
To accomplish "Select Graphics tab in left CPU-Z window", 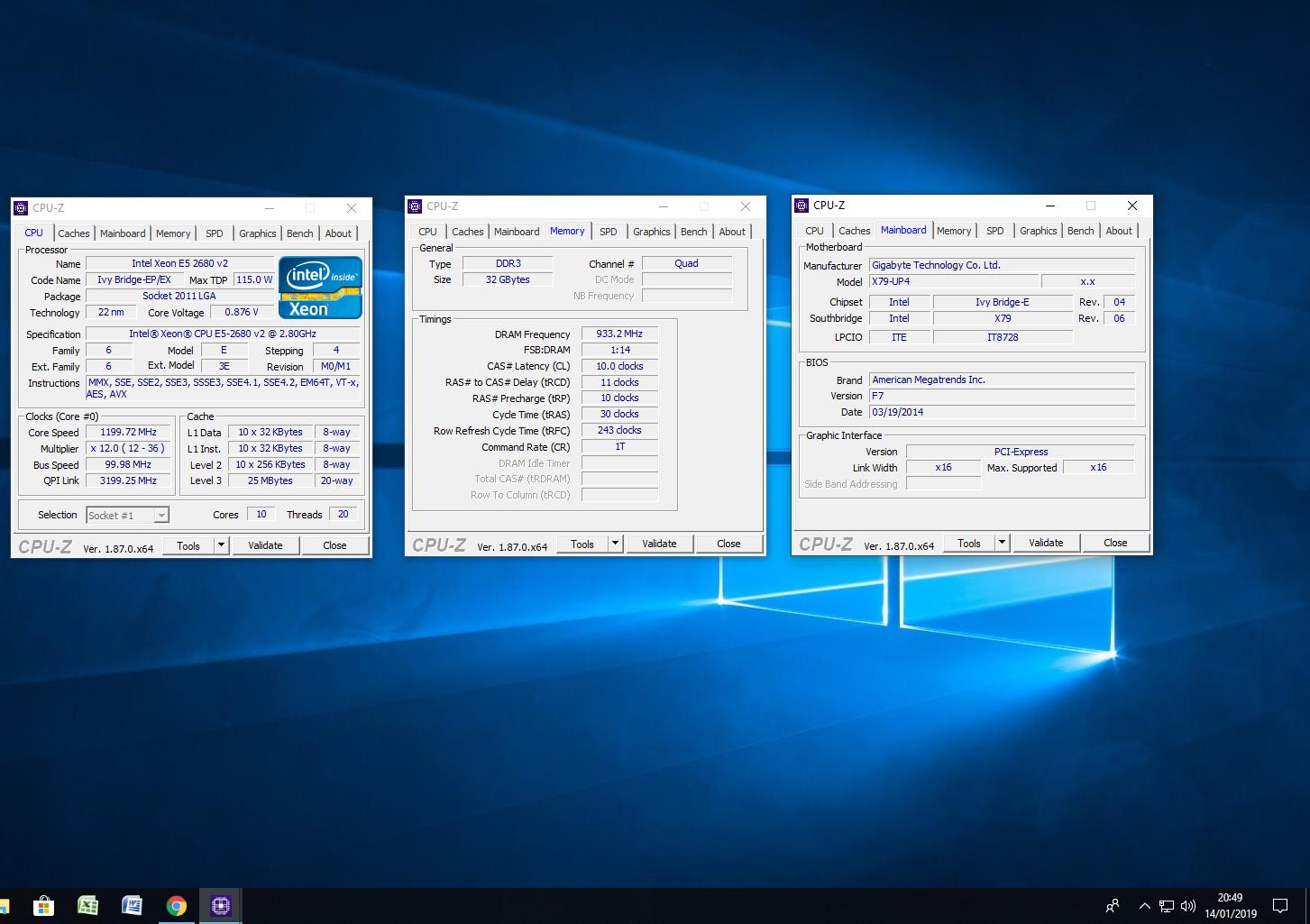I will pos(258,233).
